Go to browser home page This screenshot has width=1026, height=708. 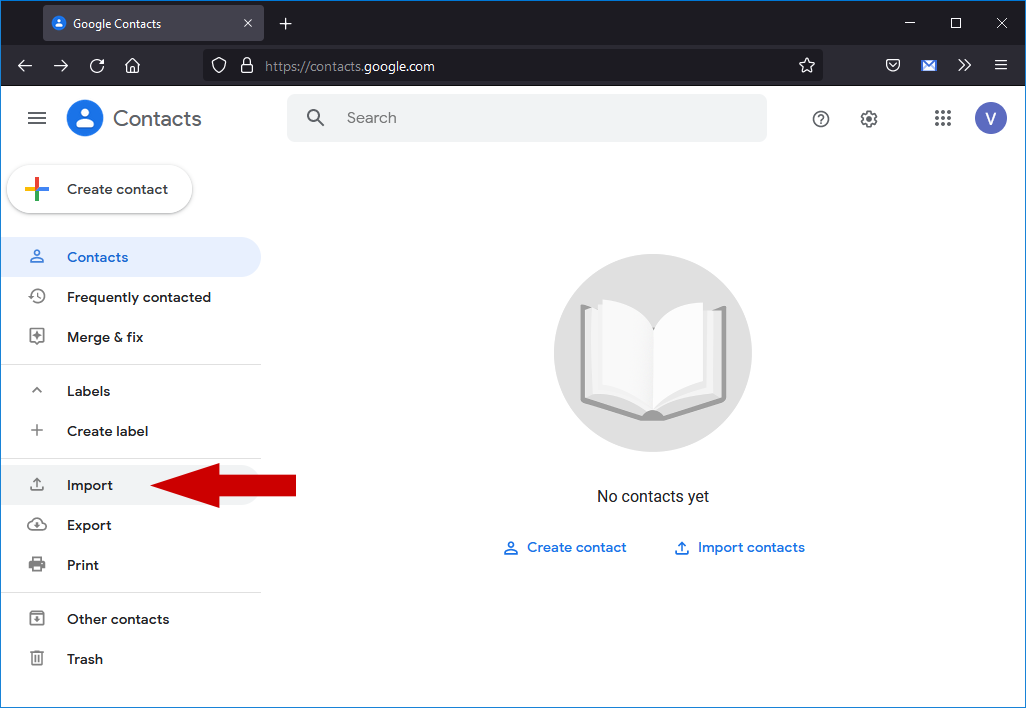click(x=132, y=65)
